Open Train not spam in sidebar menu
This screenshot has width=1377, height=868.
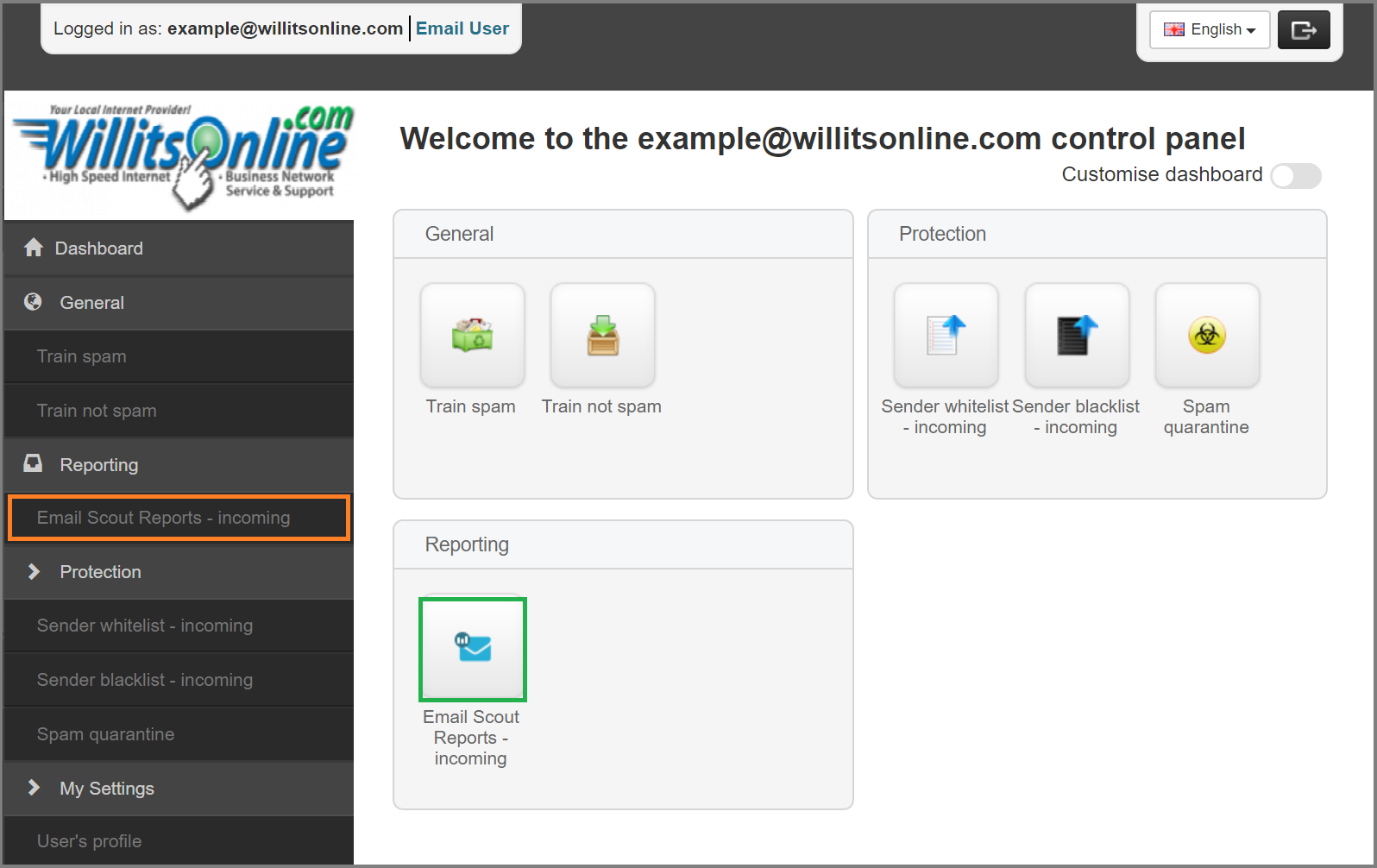pos(179,411)
